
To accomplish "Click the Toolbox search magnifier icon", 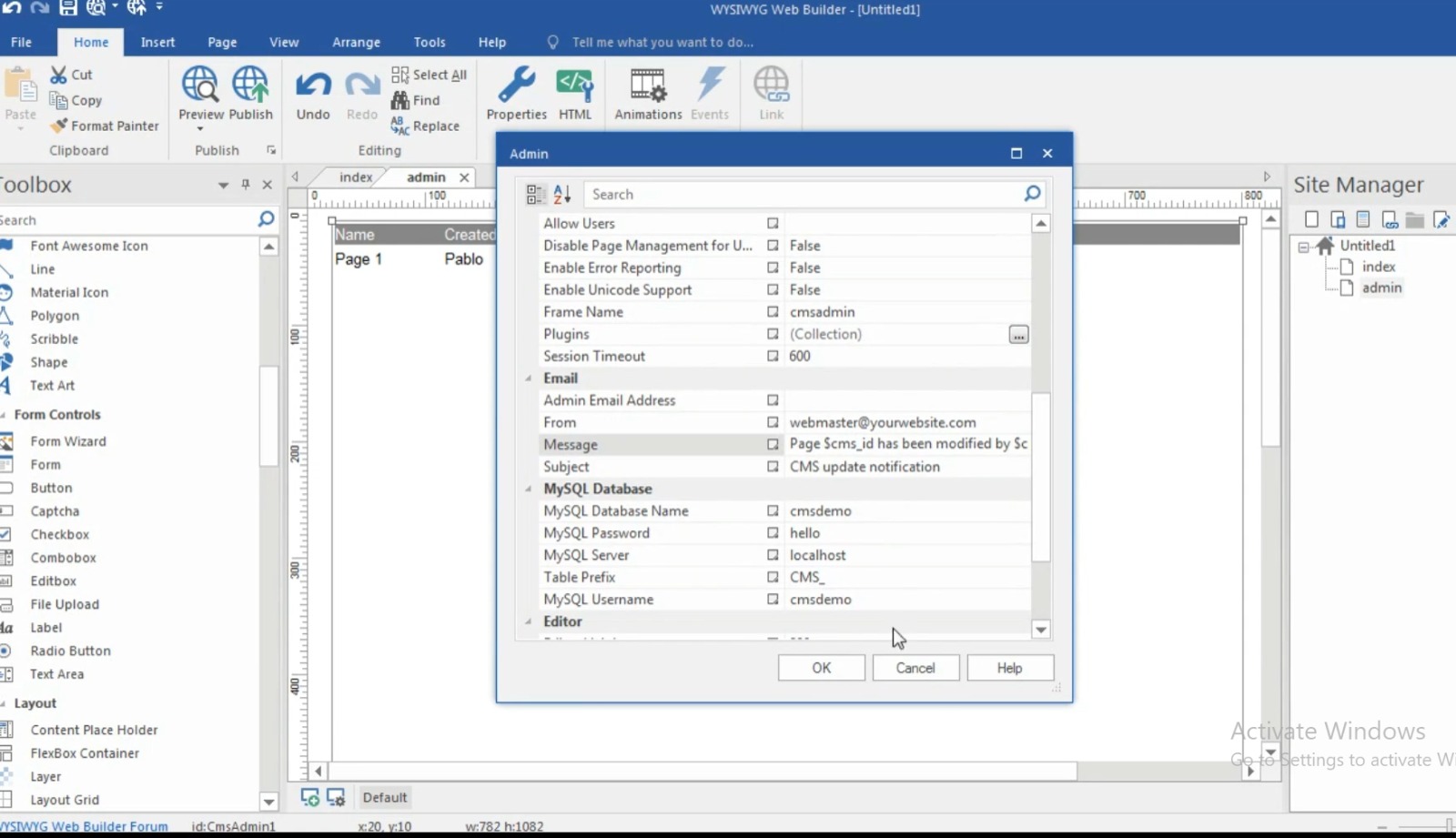I will [x=266, y=219].
